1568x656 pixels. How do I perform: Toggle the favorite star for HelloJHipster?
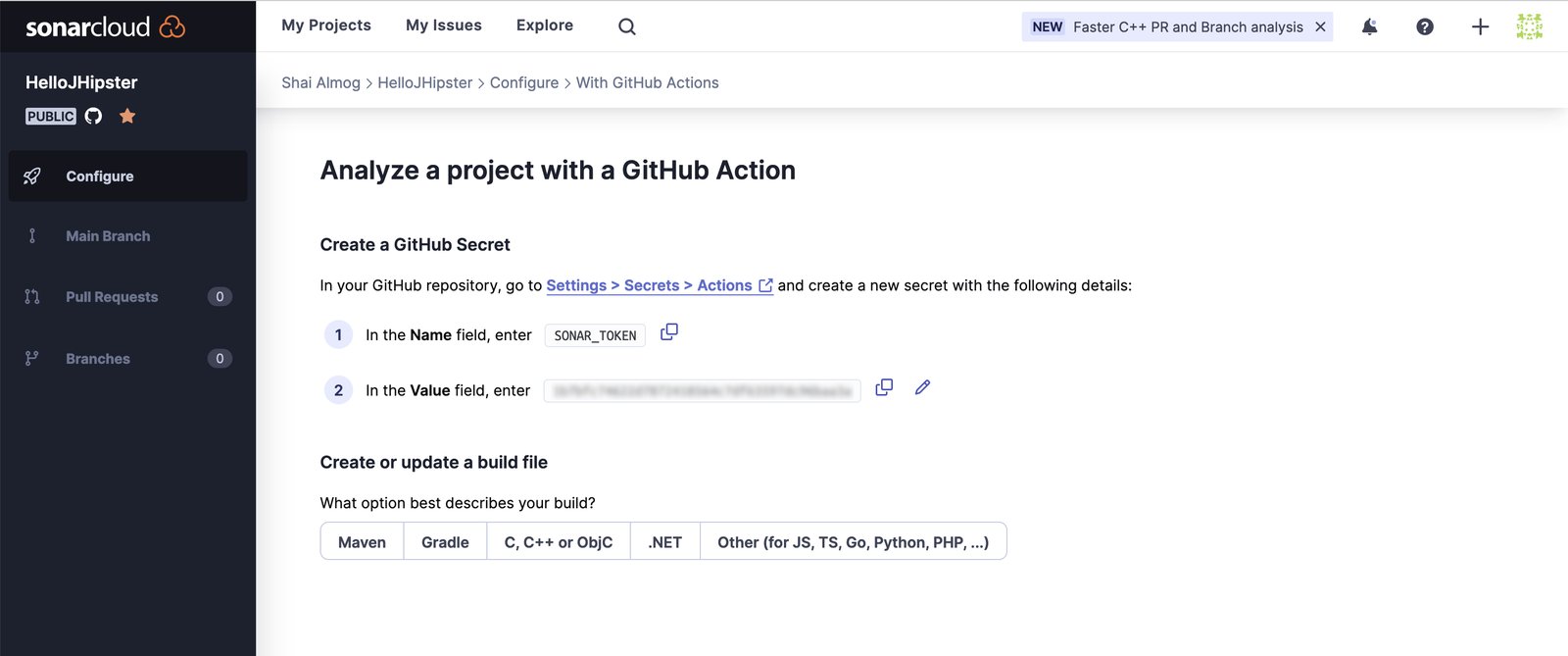[x=127, y=116]
